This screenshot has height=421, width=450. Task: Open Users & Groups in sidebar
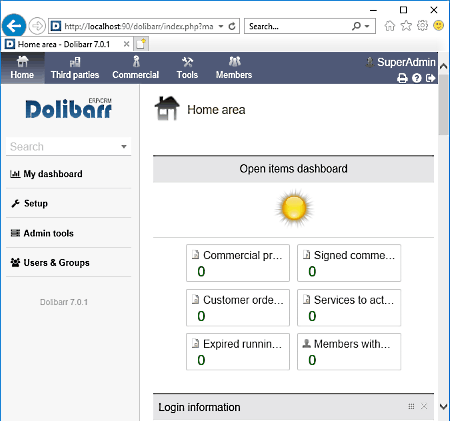coord(56,263)
